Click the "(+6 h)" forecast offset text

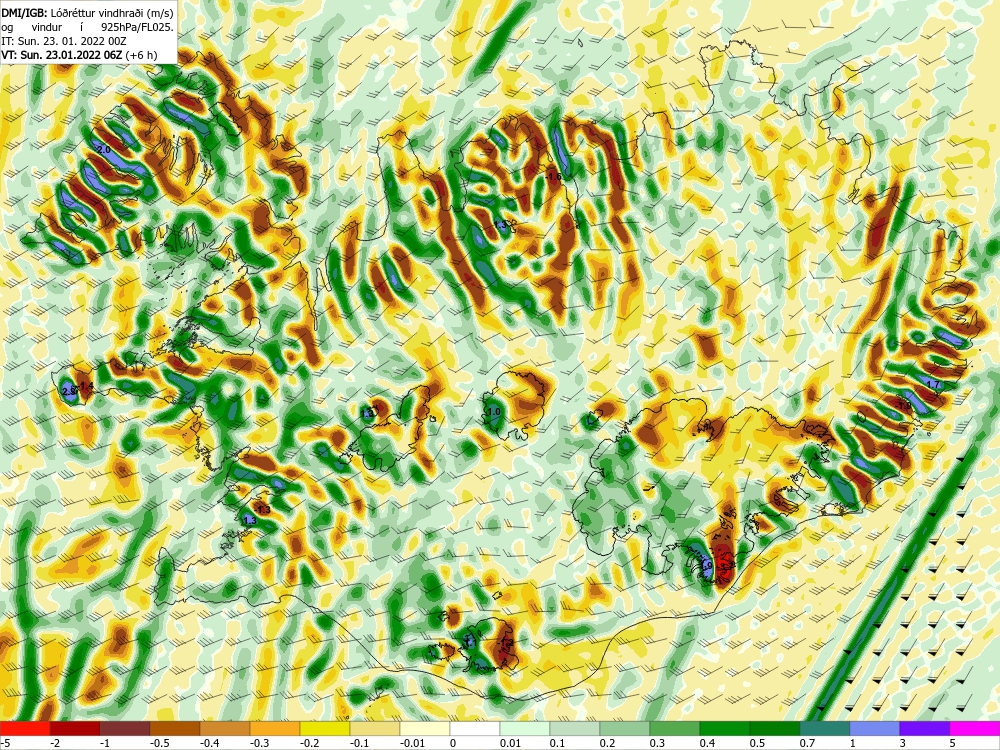(141, 55)
